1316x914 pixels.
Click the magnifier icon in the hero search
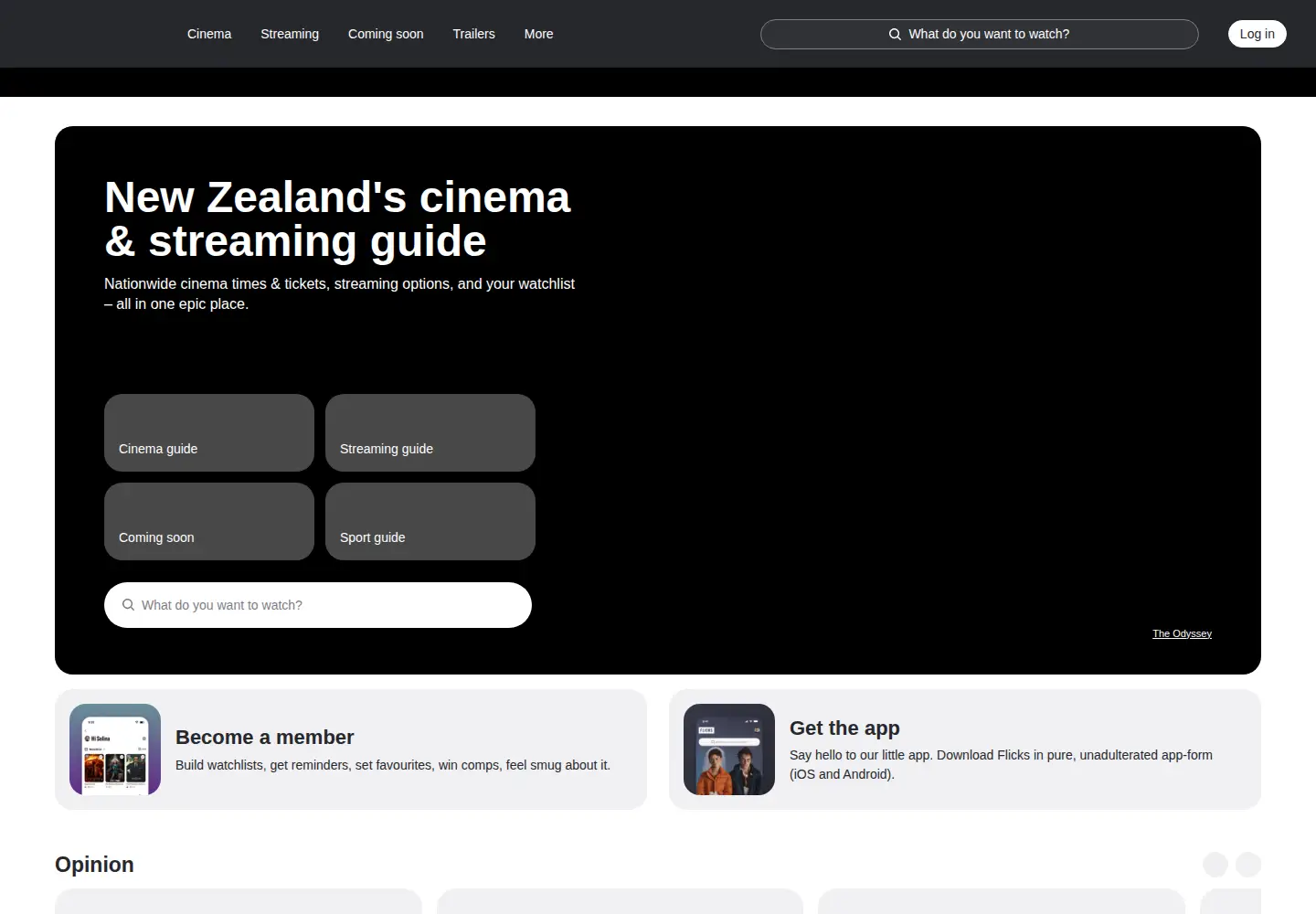129,605
